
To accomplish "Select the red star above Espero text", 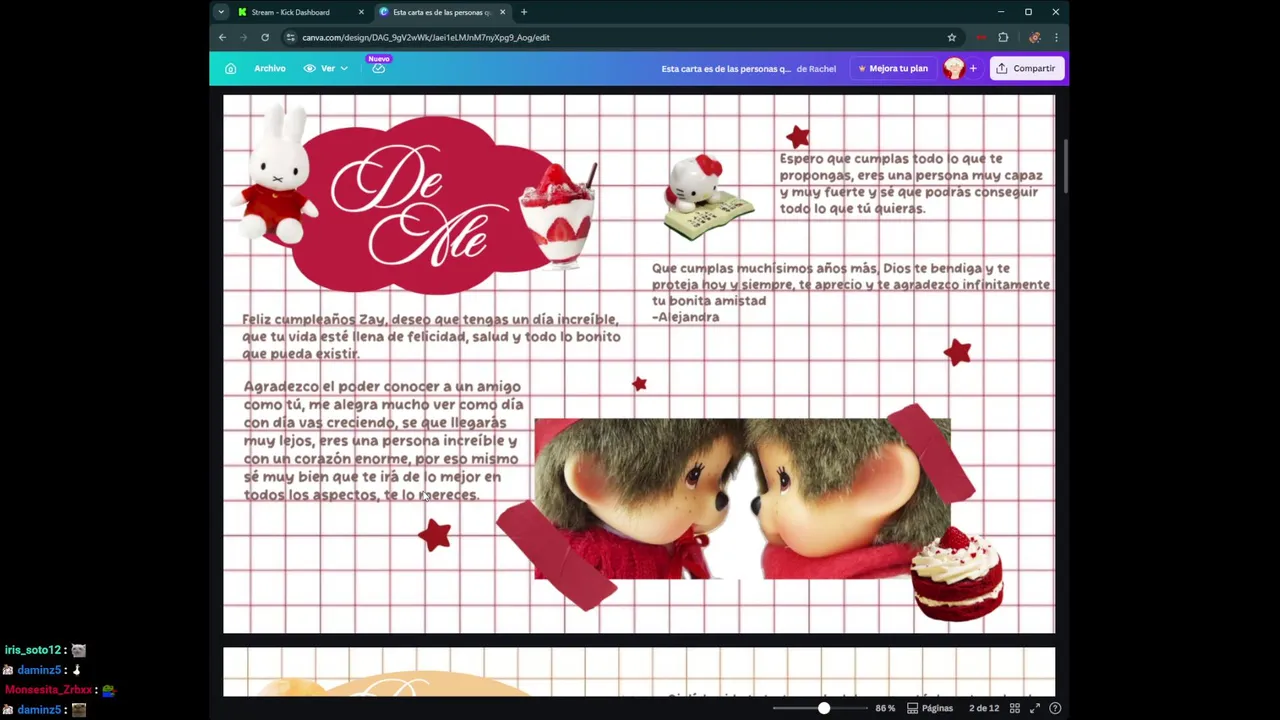I will coord(797,136).
